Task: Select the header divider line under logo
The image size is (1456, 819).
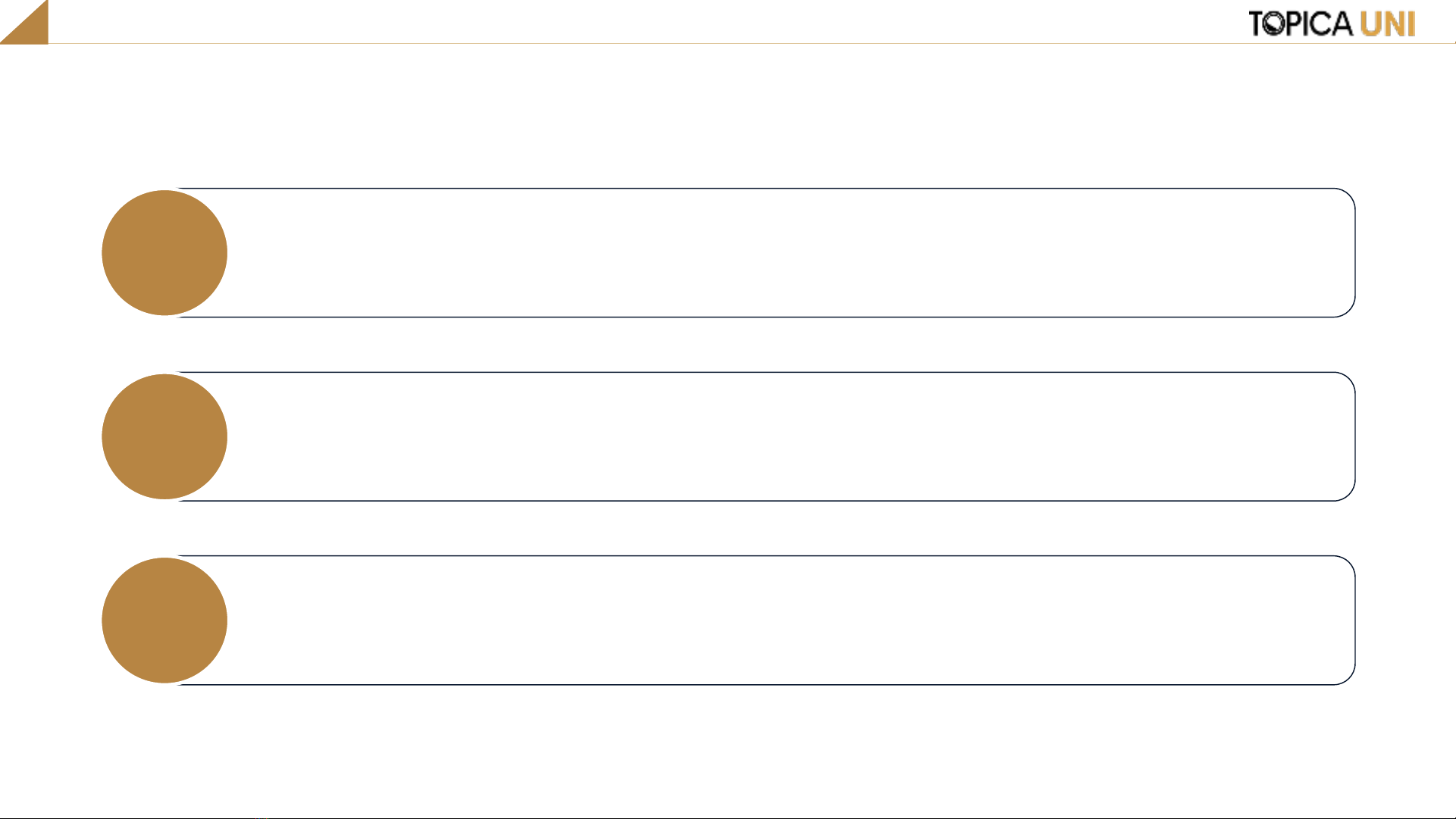Action: (x=752, y=43)
